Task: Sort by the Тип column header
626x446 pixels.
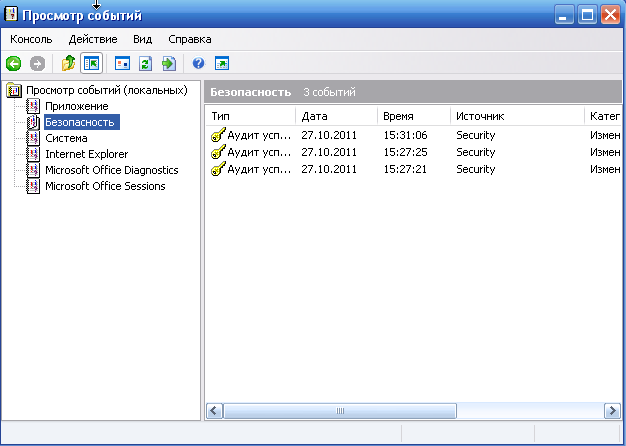Action: pyautogui.click(x=251, y=116)
